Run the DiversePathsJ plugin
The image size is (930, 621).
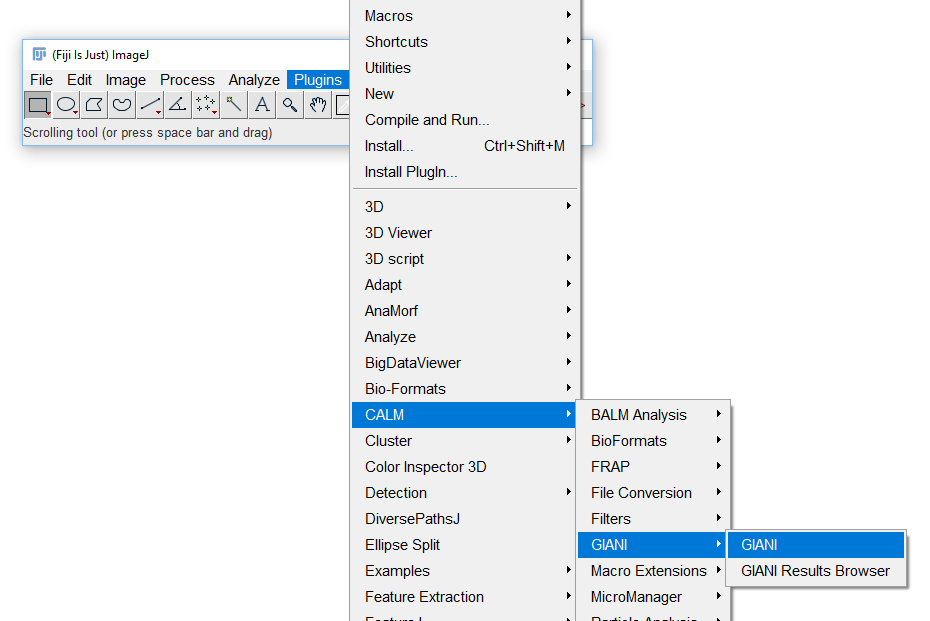coord(464,519)
